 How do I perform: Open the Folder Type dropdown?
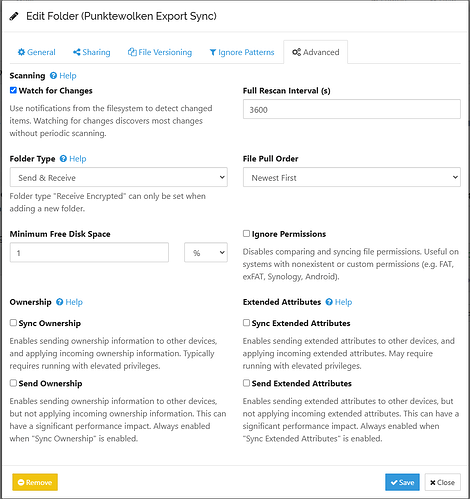tap(119, 177)
